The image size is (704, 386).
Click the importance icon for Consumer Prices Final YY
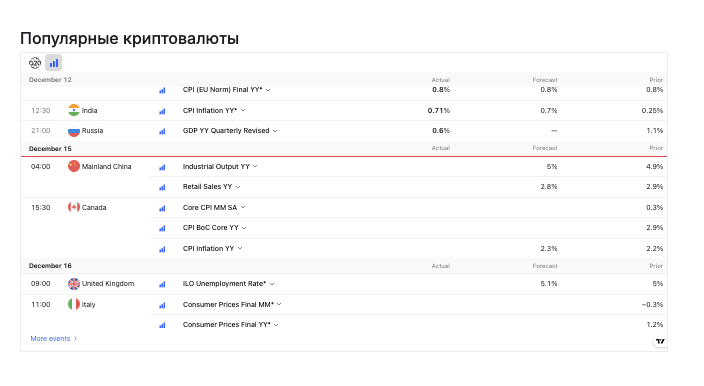[162, 325]
